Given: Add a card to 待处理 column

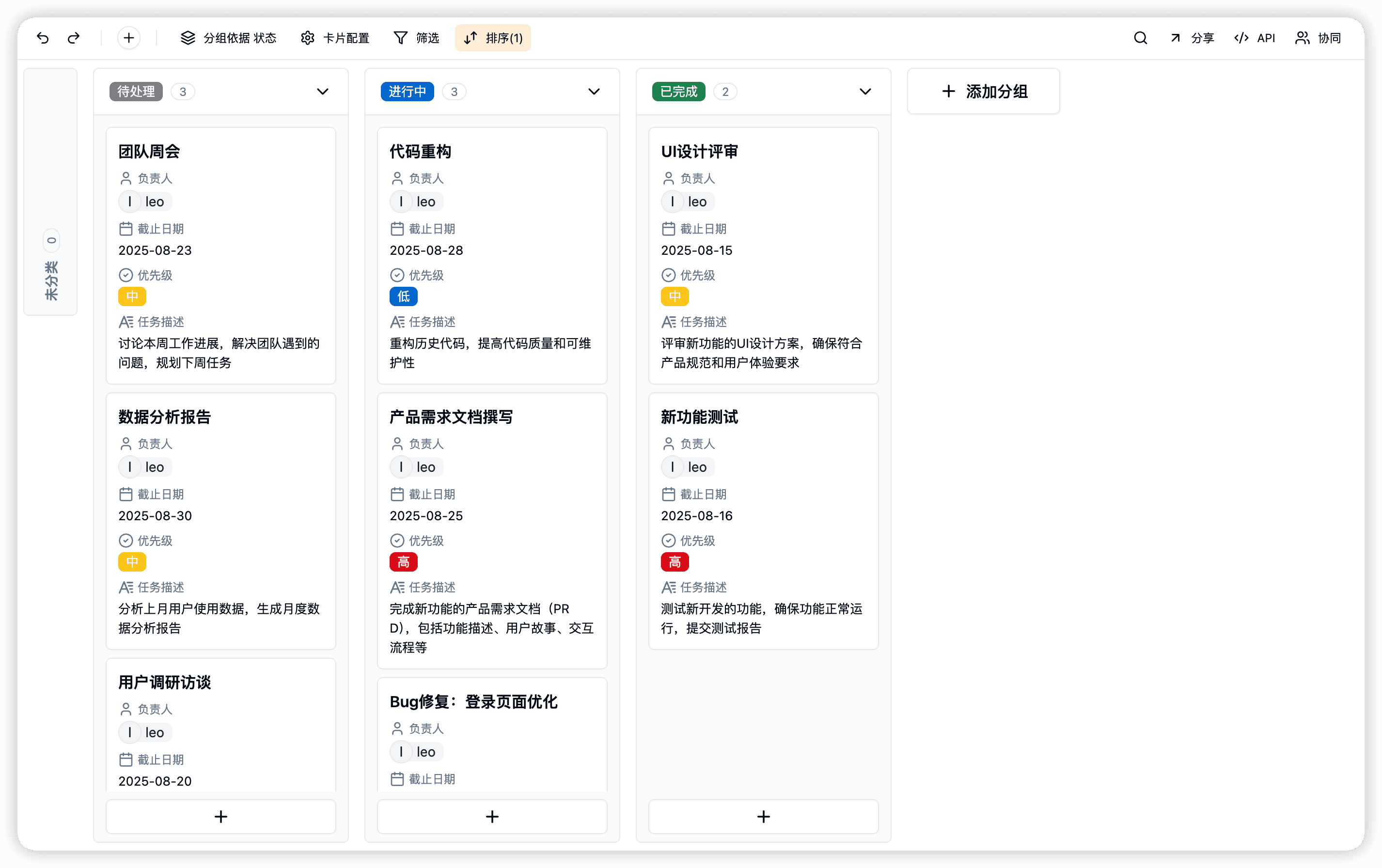Looking at the screenshot, I should (x=221, y=816).
